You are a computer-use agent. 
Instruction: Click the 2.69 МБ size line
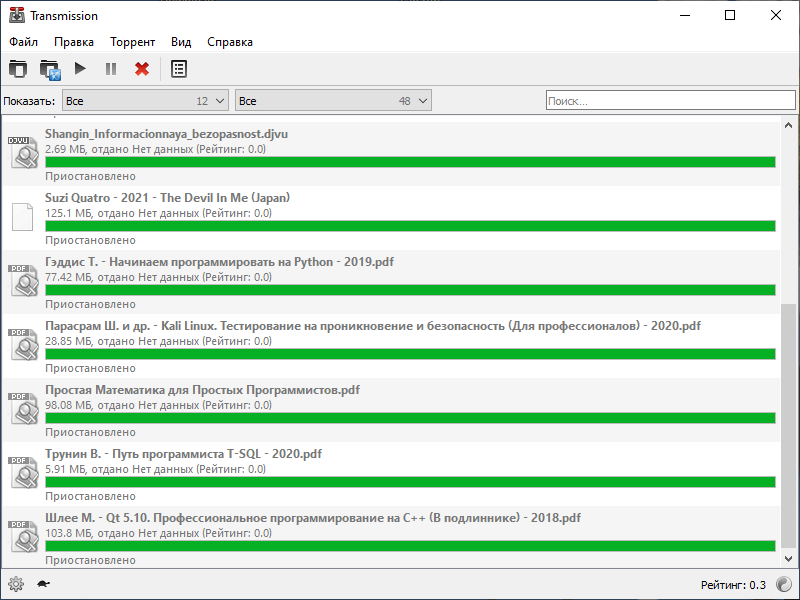point(155,149)
